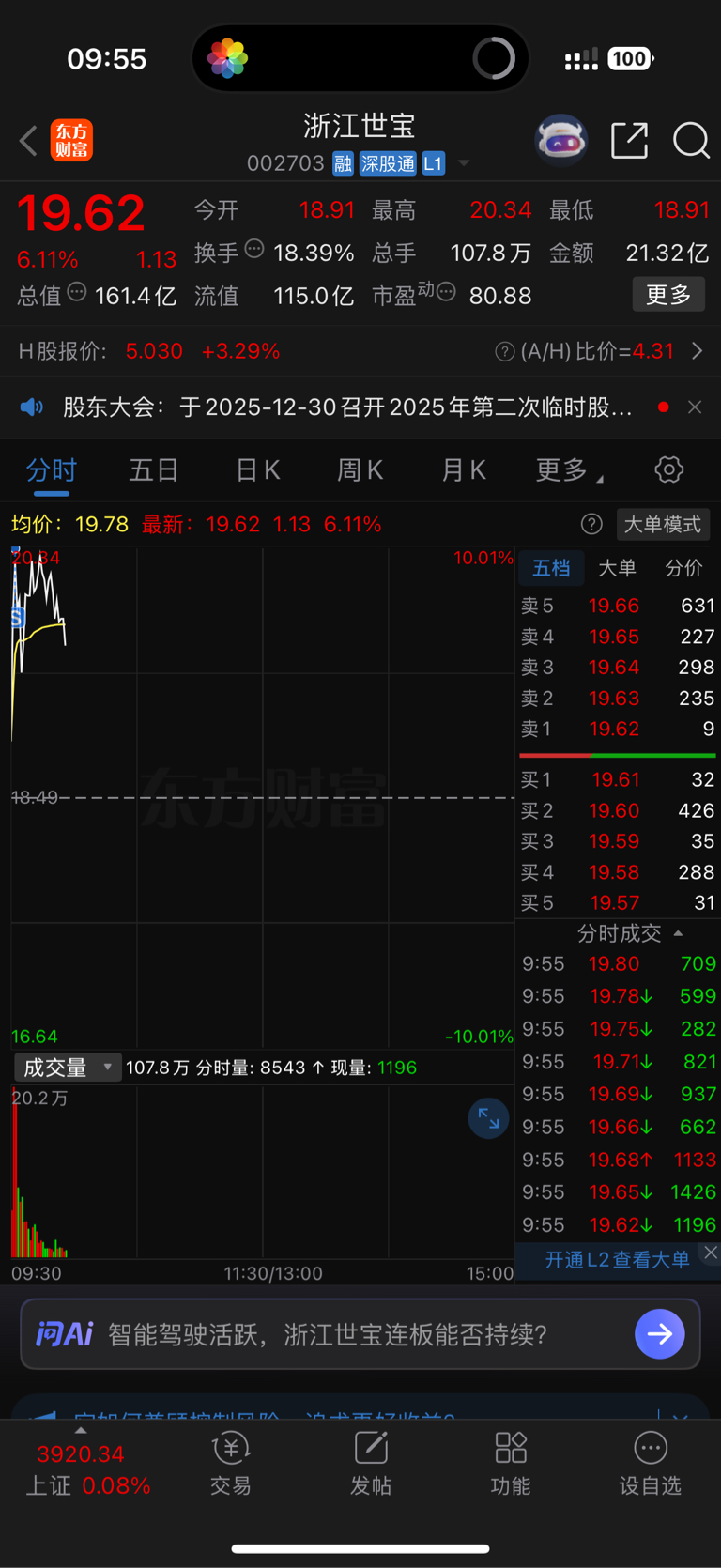
Task: Open the H股报价 chevron arrow
Action: (697, 351)
